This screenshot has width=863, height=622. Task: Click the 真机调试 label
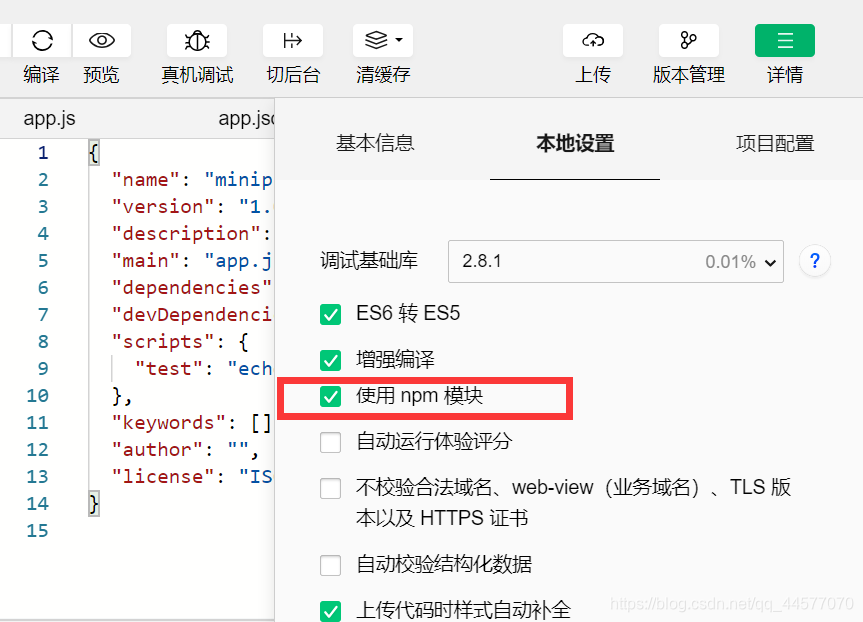tap(197, 74)
